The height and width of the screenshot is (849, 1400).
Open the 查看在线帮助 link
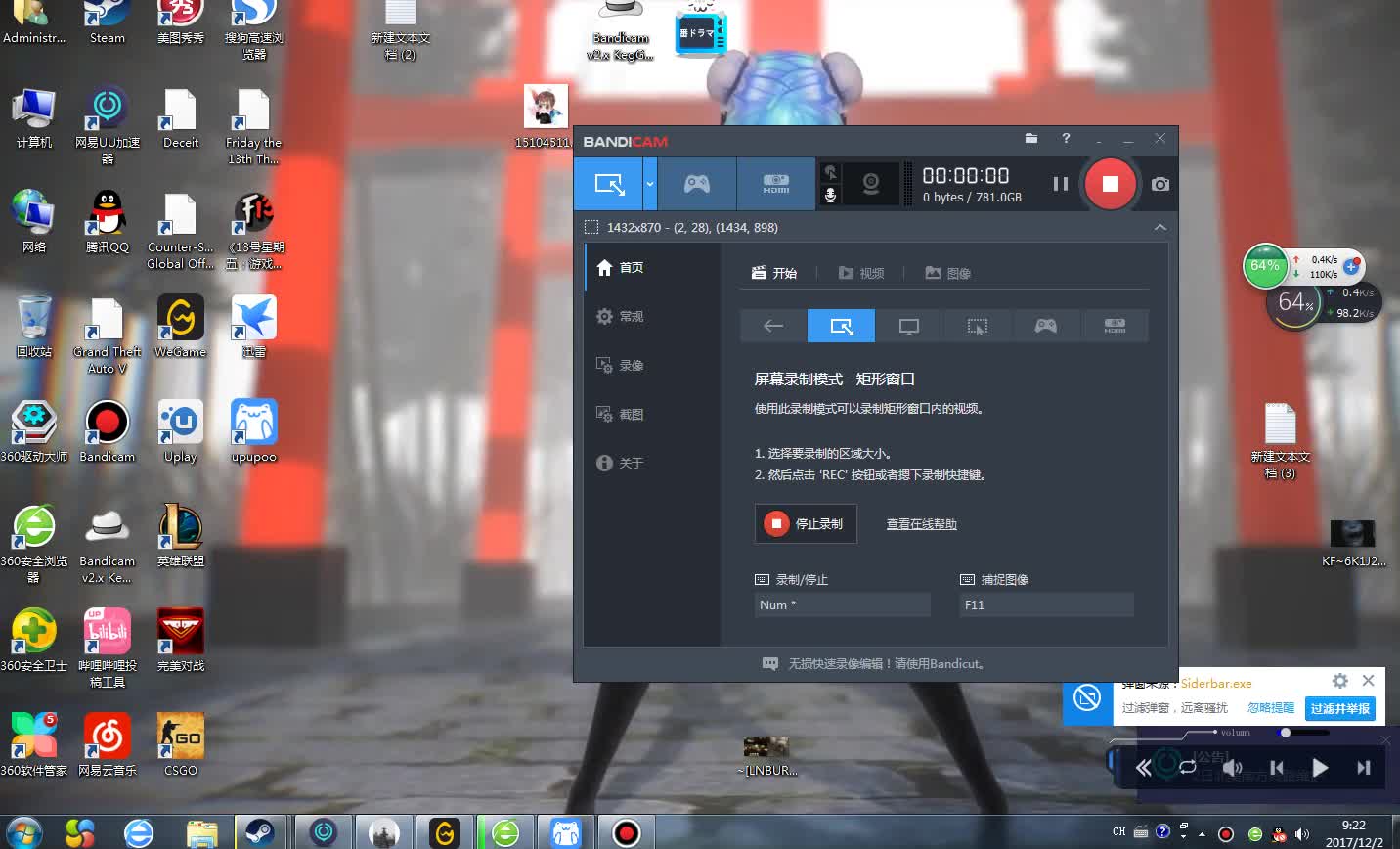coord(921,524)
